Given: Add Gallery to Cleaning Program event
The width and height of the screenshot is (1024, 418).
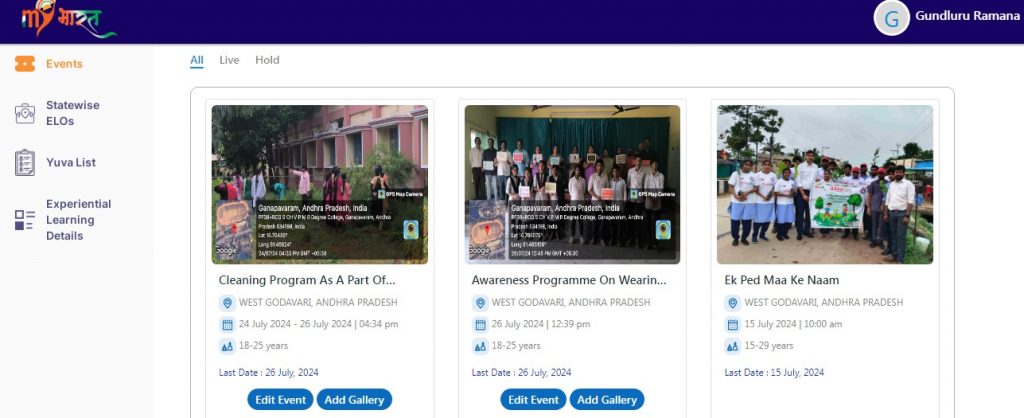Looking at the screenshot, I should (354, 400).
